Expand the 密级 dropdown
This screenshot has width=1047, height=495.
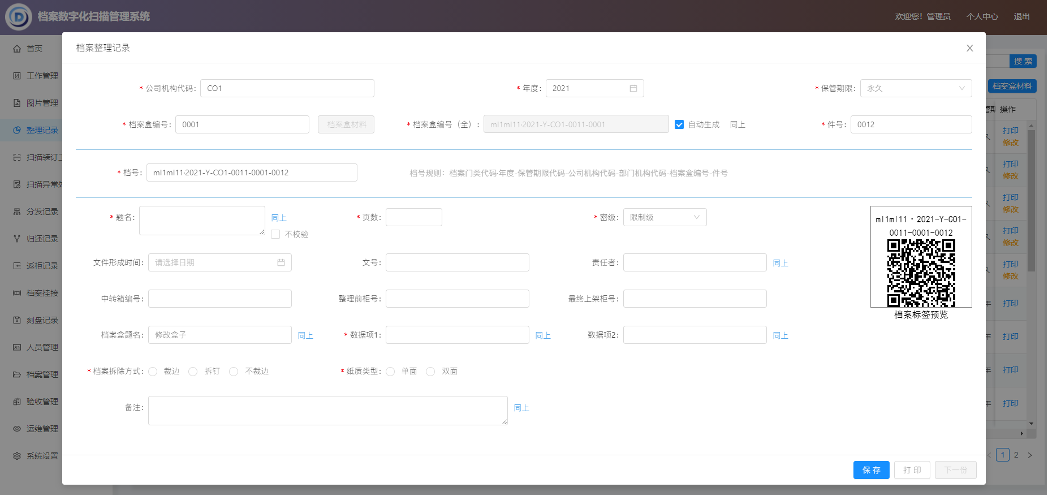click(x=664, y=217)
